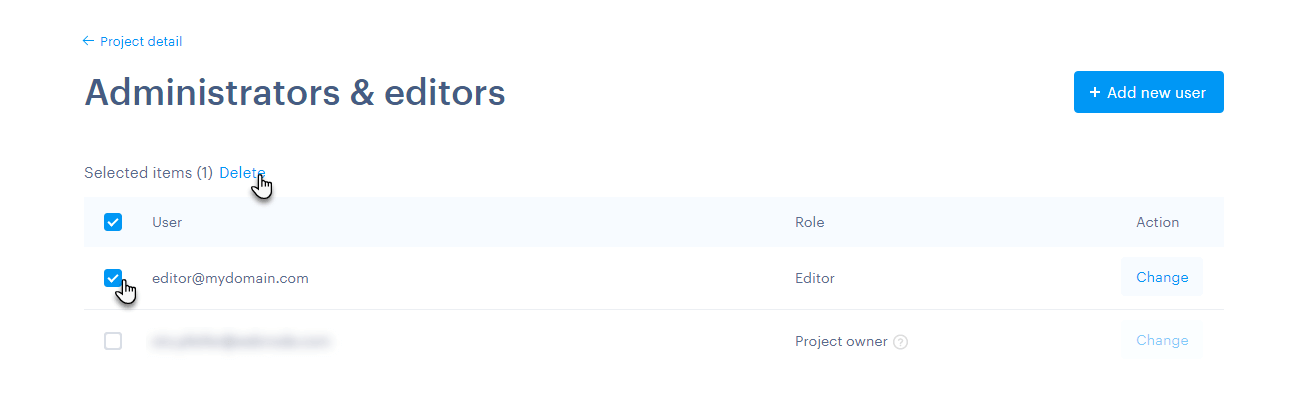Delete the selected items
The height and width of the screenshot is (412, 1298).
pyautogui.click(x=242, y=173)
